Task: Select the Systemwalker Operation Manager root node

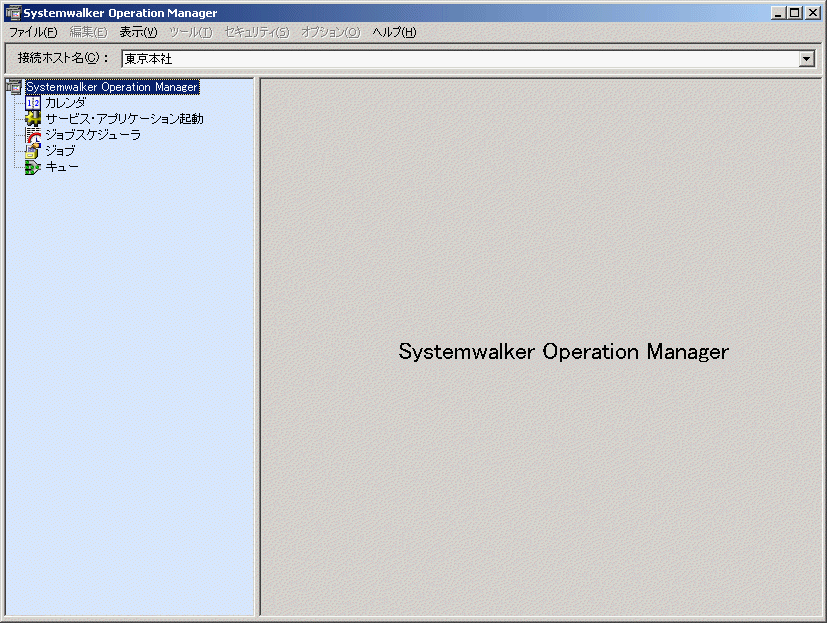Action: click(112, 87)
